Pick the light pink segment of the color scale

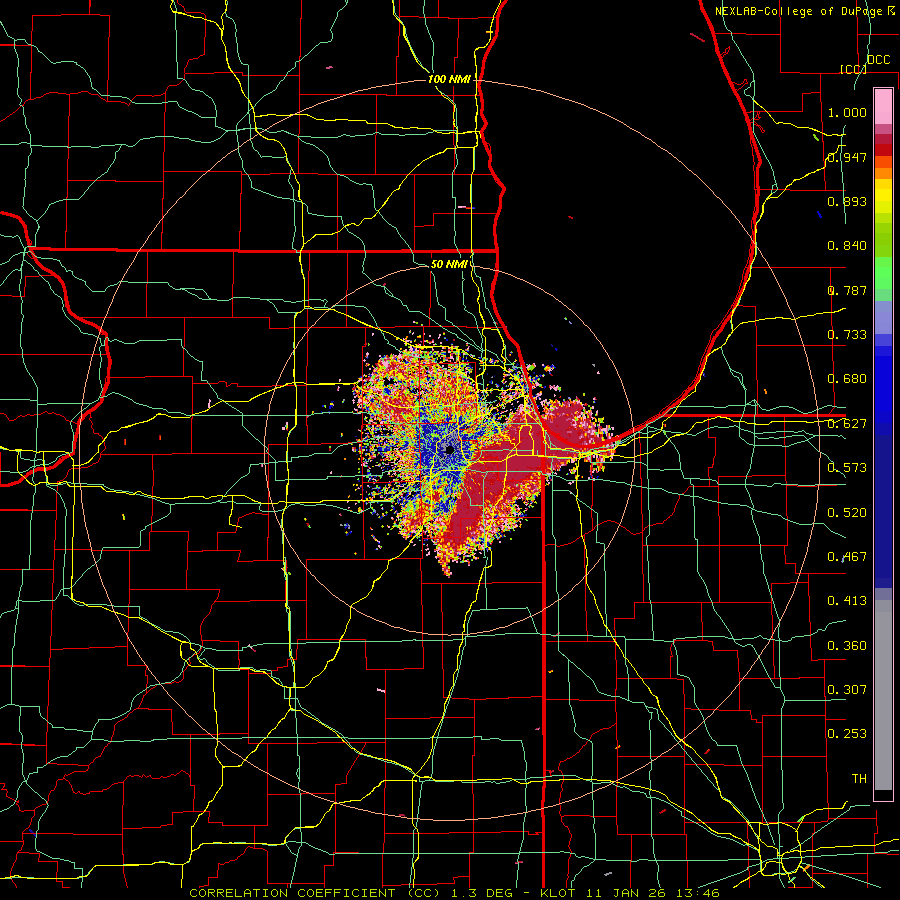[x=883, y=106]
